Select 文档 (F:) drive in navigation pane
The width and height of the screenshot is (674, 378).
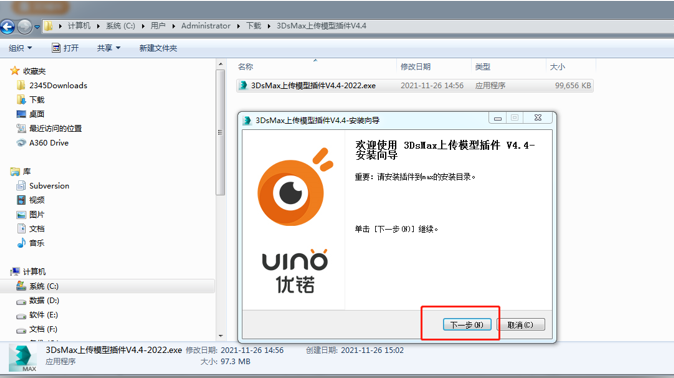coord(37,329)
